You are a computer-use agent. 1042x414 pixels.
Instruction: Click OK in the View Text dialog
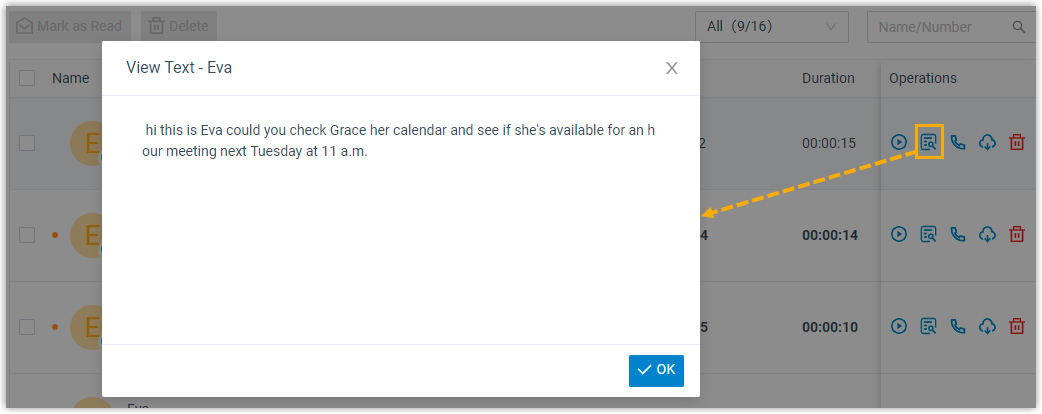click(656, 370)
